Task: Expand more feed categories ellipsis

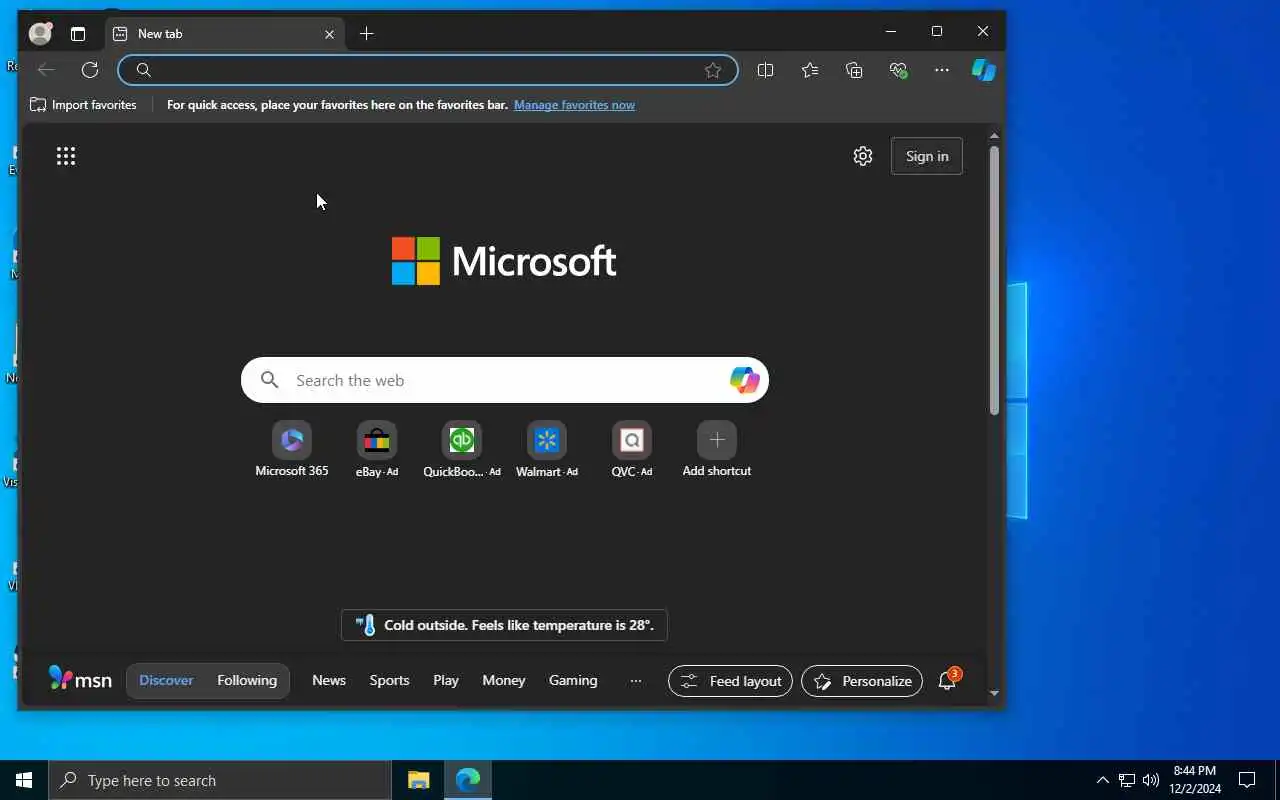Action: click(636, 681)
